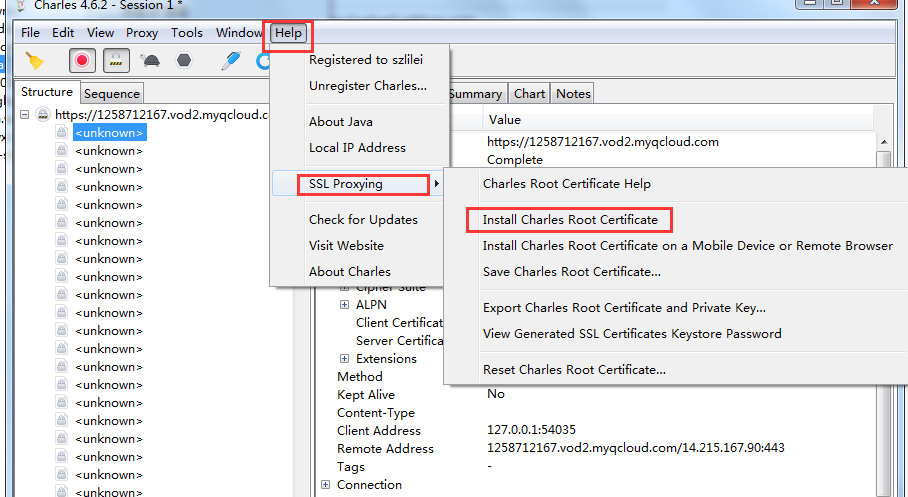Click the URL value https://1258712167.vod2.myqcloud.com
Screen dimensions: 908x497
(x=603, y=142)
